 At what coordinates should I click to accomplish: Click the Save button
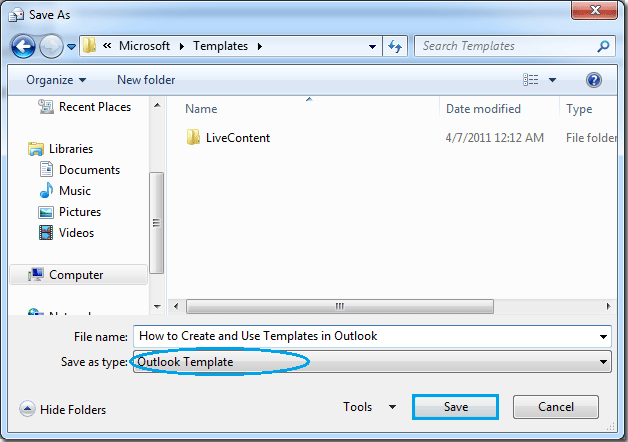click(455, 407)
